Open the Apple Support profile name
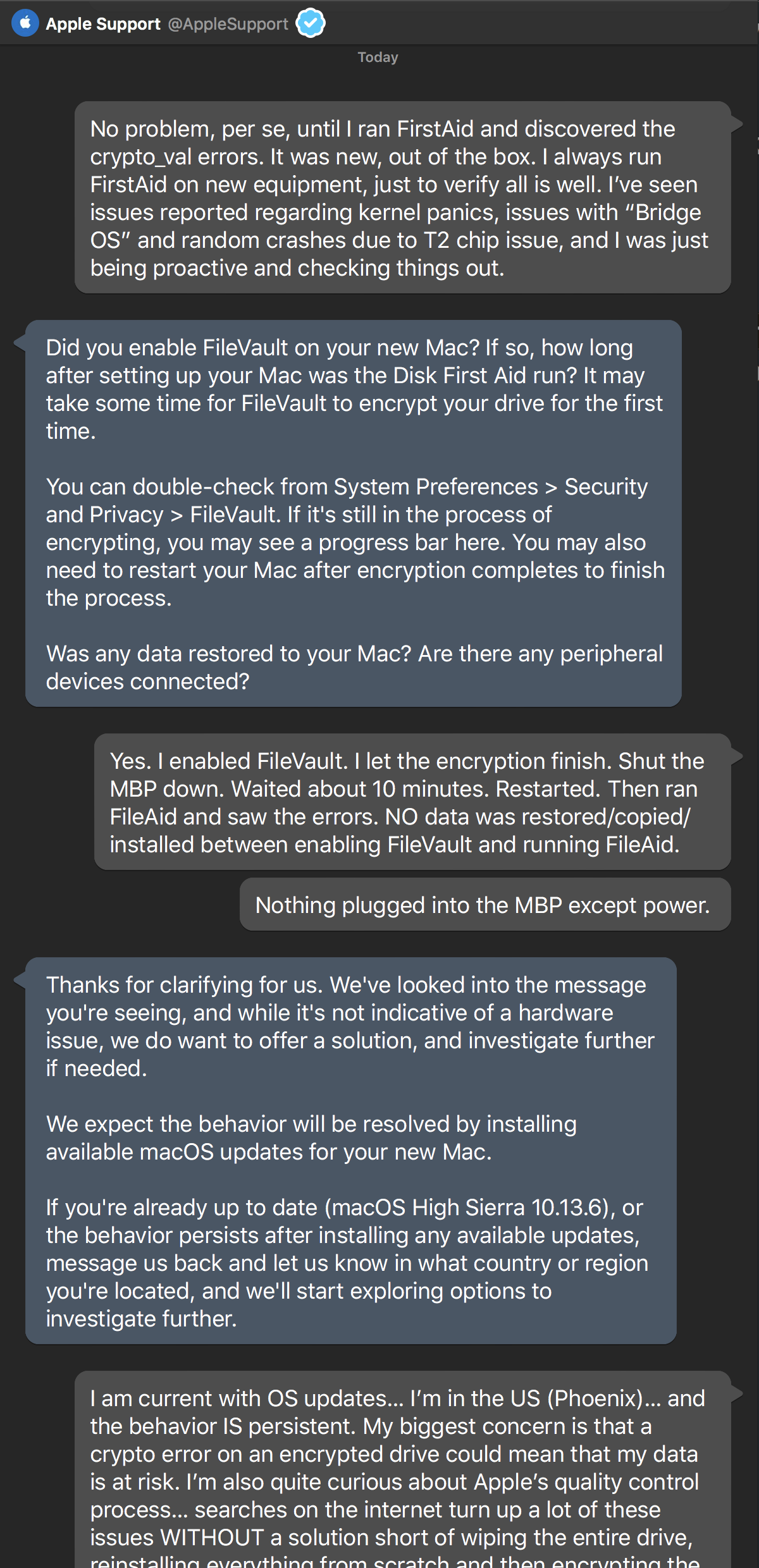Viewport: 759px width, 1568px height. [x=103, y=24]
